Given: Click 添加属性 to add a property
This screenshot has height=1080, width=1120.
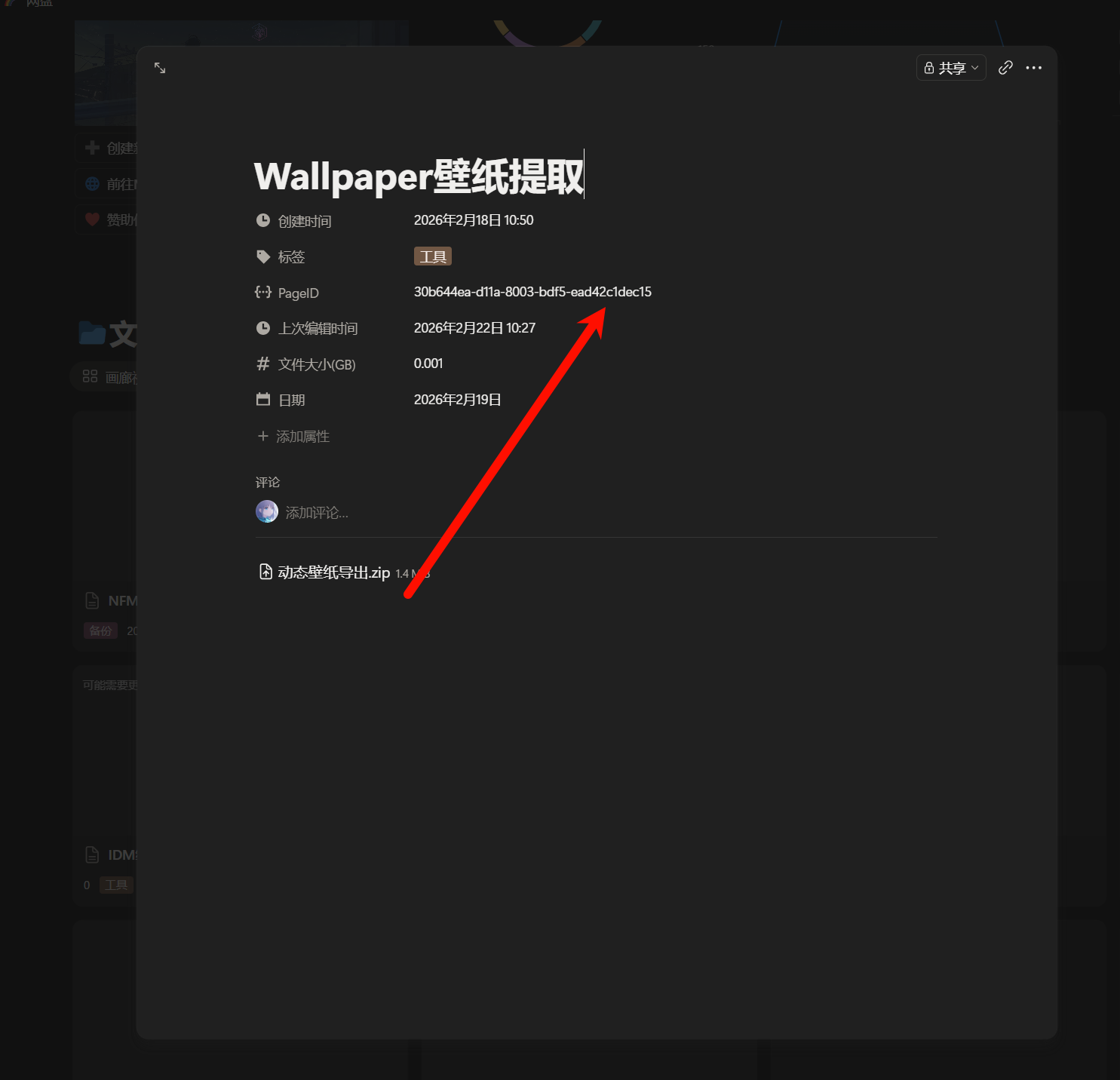Looking at the screenshot, I should (294, 437).
